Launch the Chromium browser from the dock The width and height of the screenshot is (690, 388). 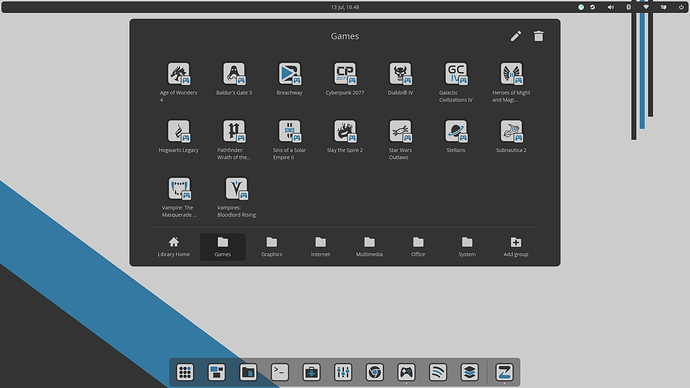pyautogui.click(x=375, y=372)
